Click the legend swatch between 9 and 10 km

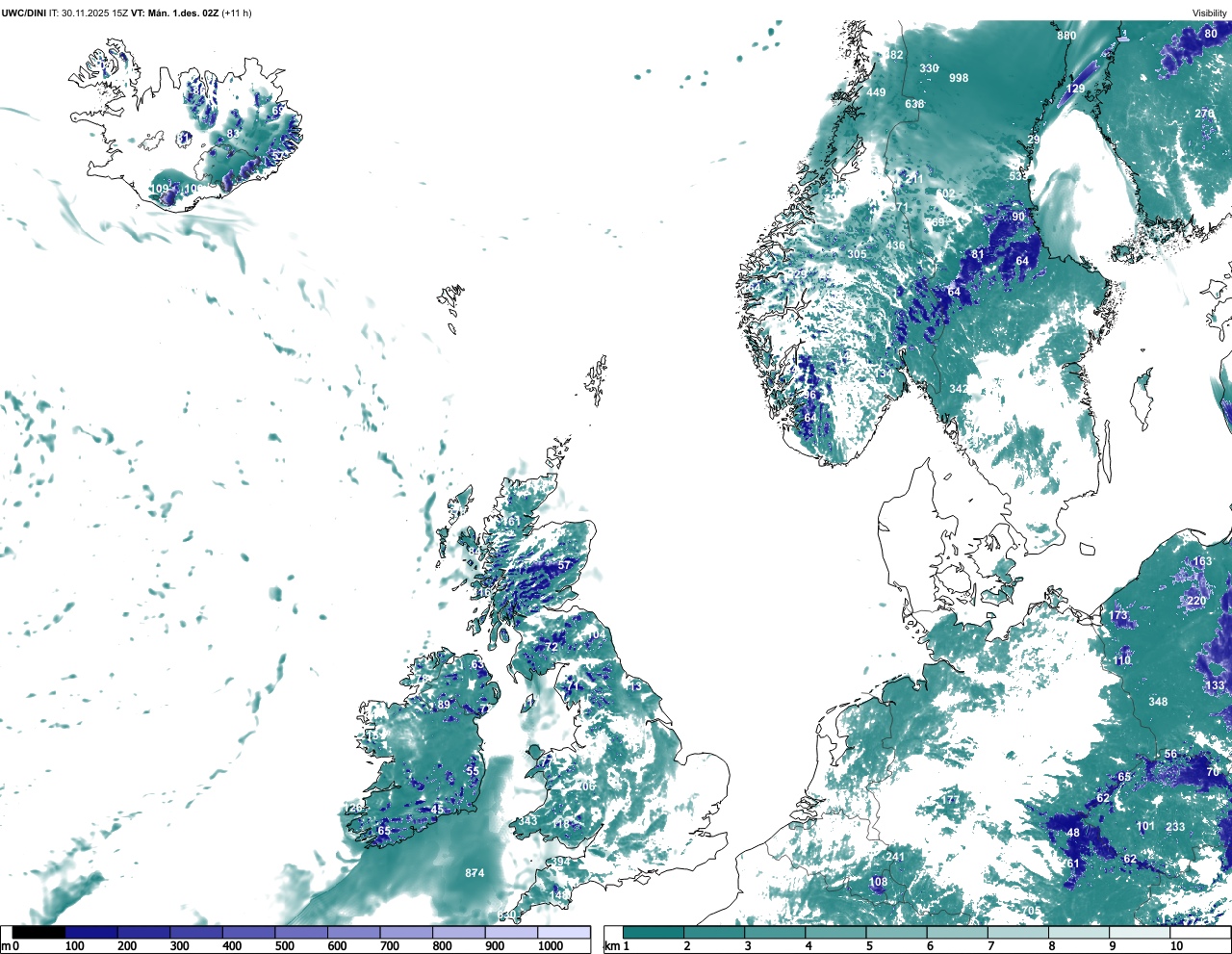1142,932
